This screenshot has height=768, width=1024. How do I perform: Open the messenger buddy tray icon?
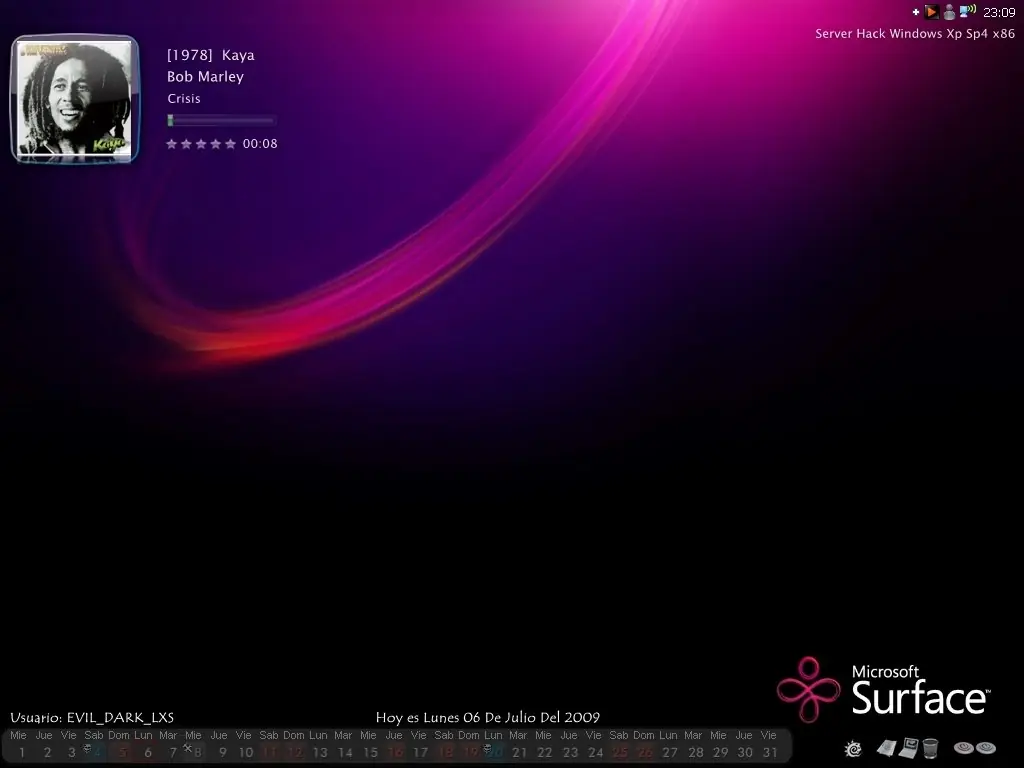coord(949,12)
